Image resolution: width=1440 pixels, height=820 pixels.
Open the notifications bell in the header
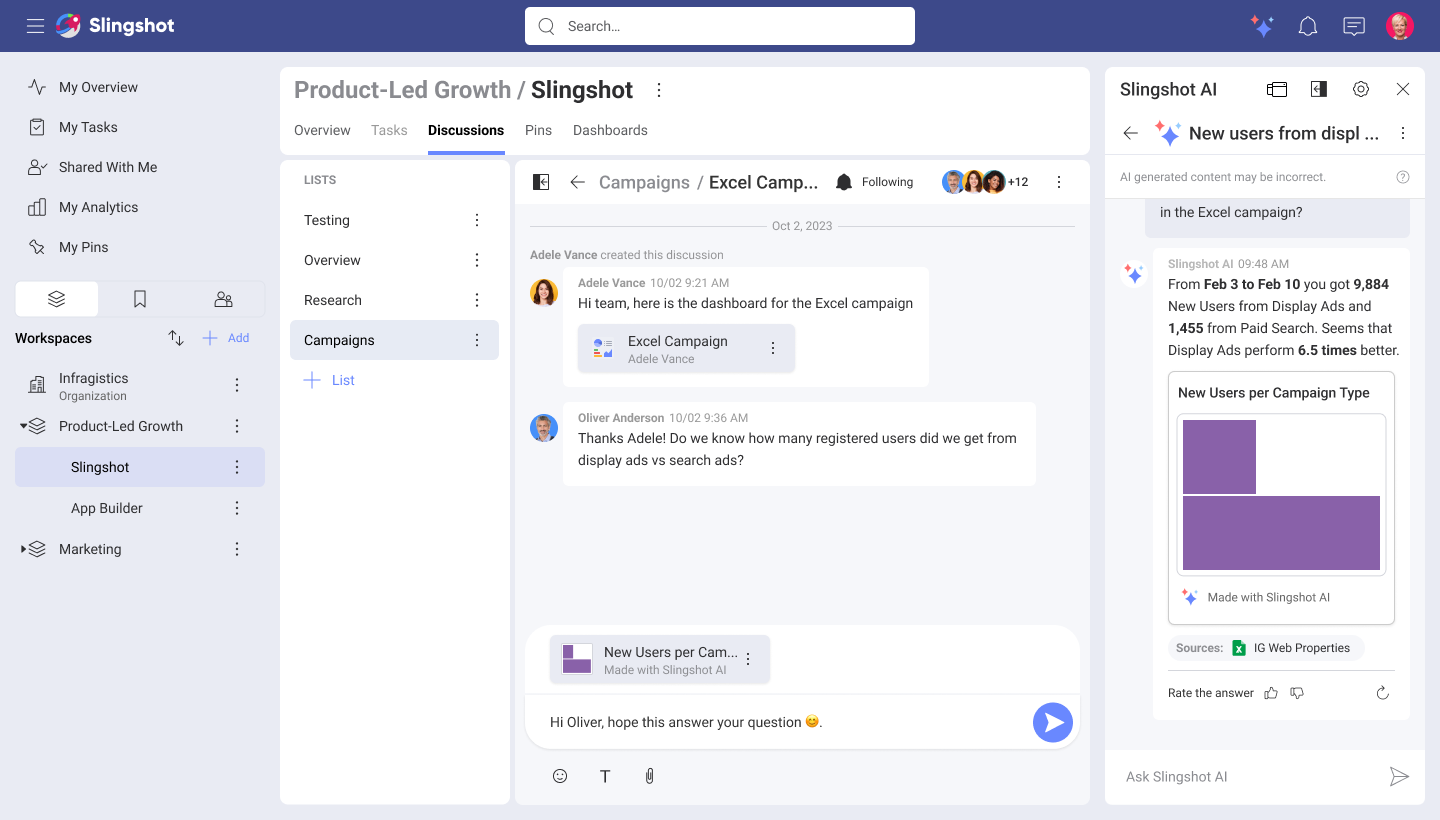click(1308, 26)
